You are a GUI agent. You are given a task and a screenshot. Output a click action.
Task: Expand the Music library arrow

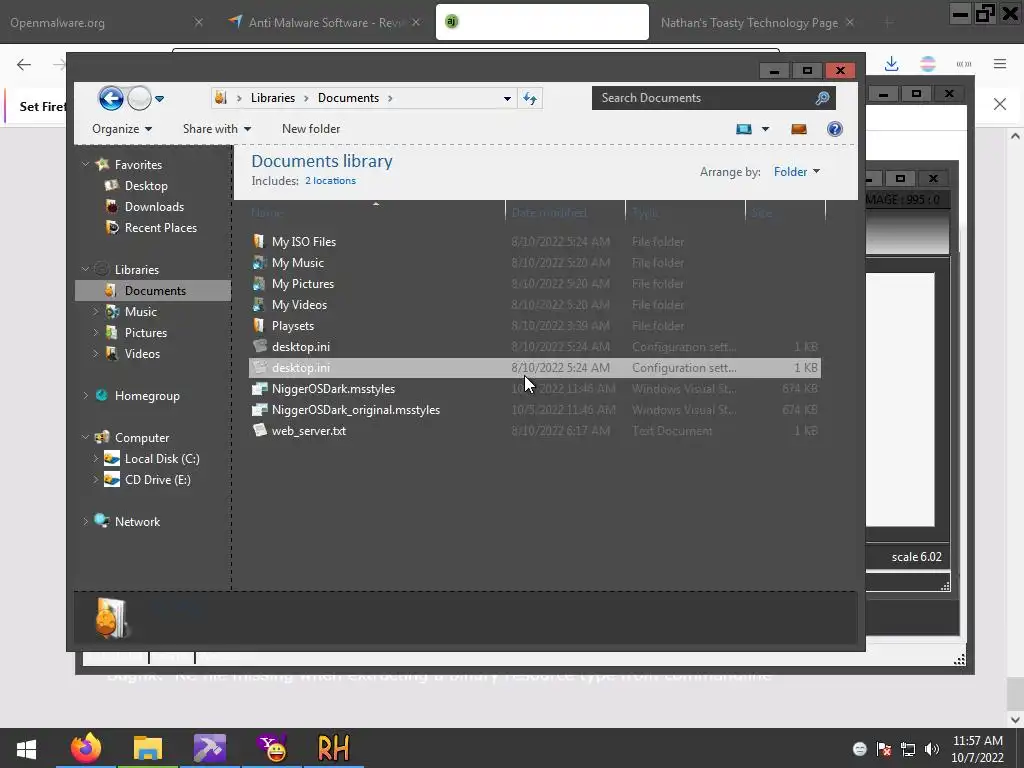96,312
